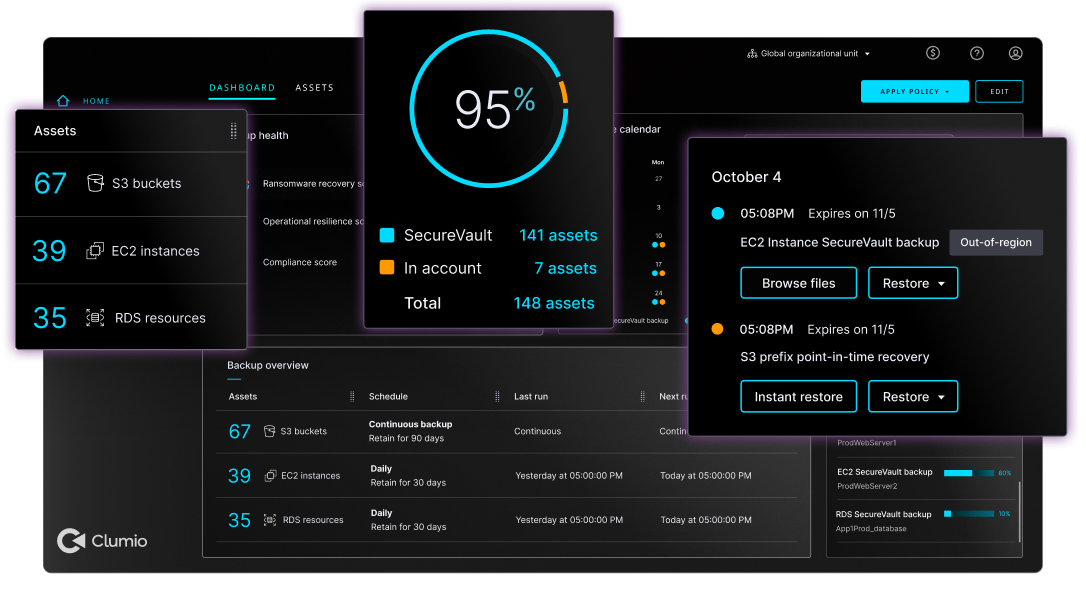Open Global organizational unit dropdown
This screenshot has height=595, width=1086.
809,54
